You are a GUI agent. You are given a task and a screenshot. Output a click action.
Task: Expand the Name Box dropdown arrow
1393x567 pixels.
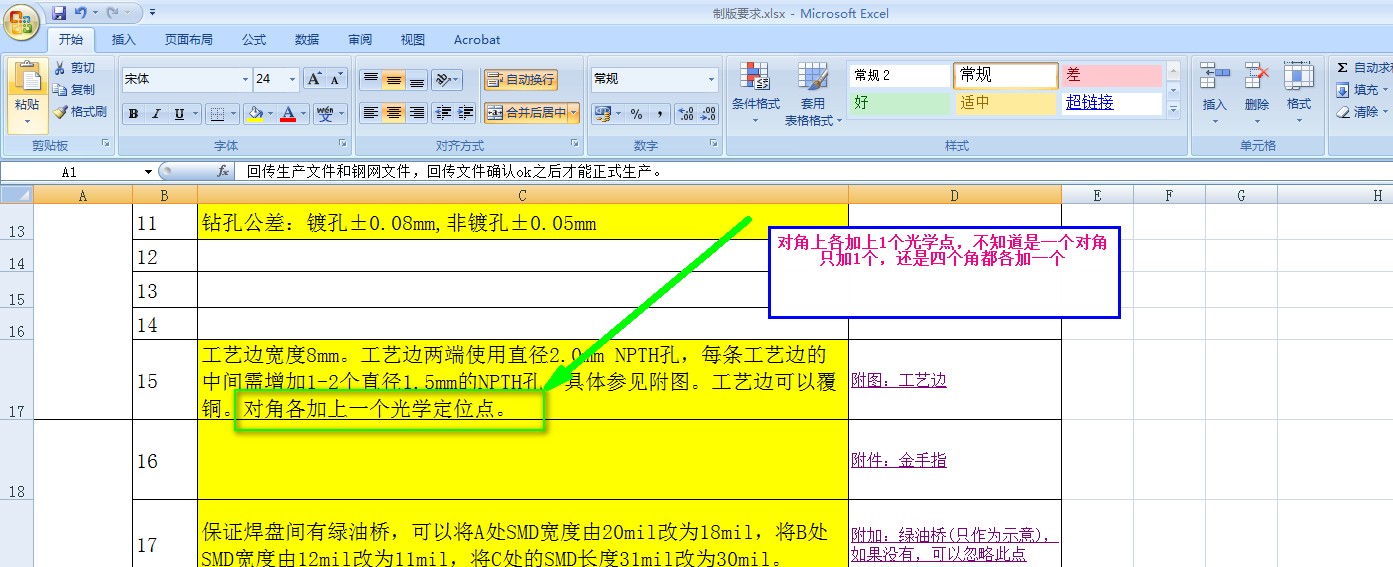click(149, 172)
